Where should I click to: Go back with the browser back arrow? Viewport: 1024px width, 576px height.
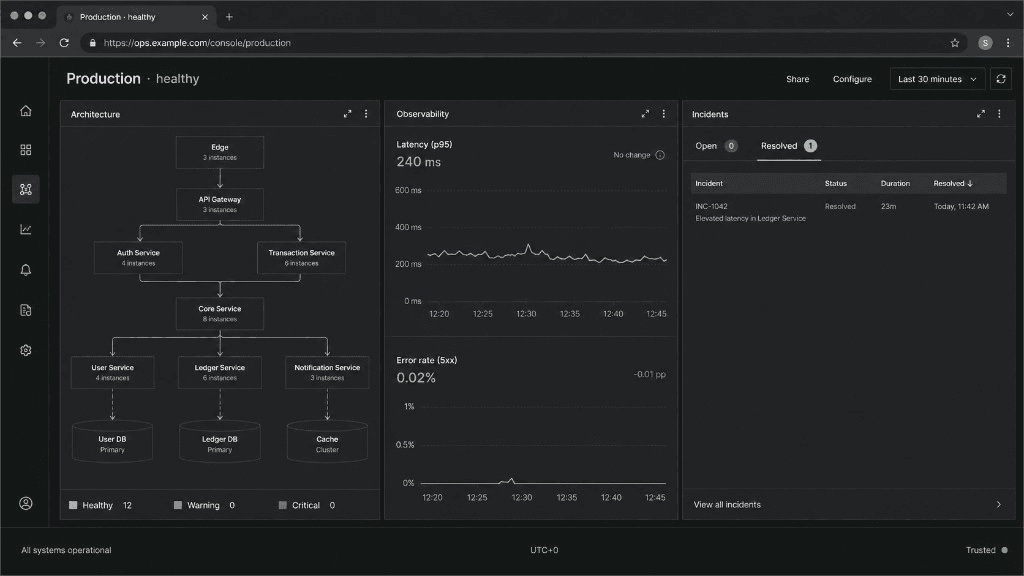(x=17, y=42)
